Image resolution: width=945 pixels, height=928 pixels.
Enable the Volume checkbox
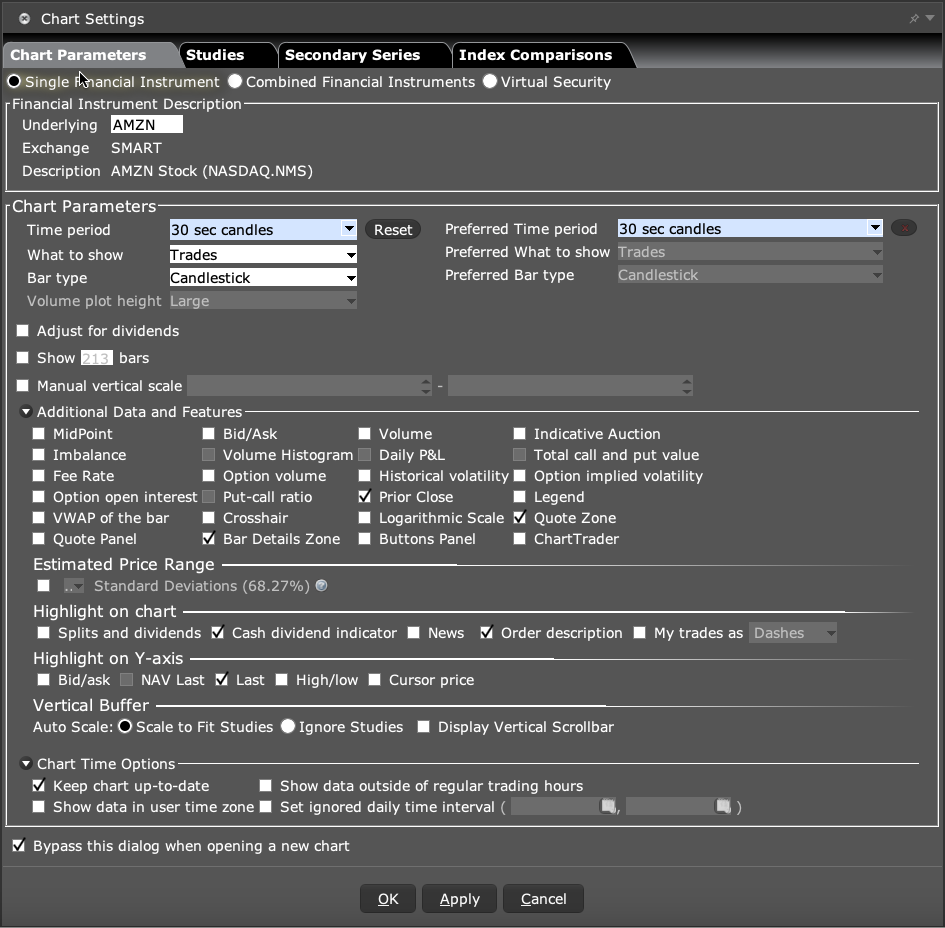point(365,434)
